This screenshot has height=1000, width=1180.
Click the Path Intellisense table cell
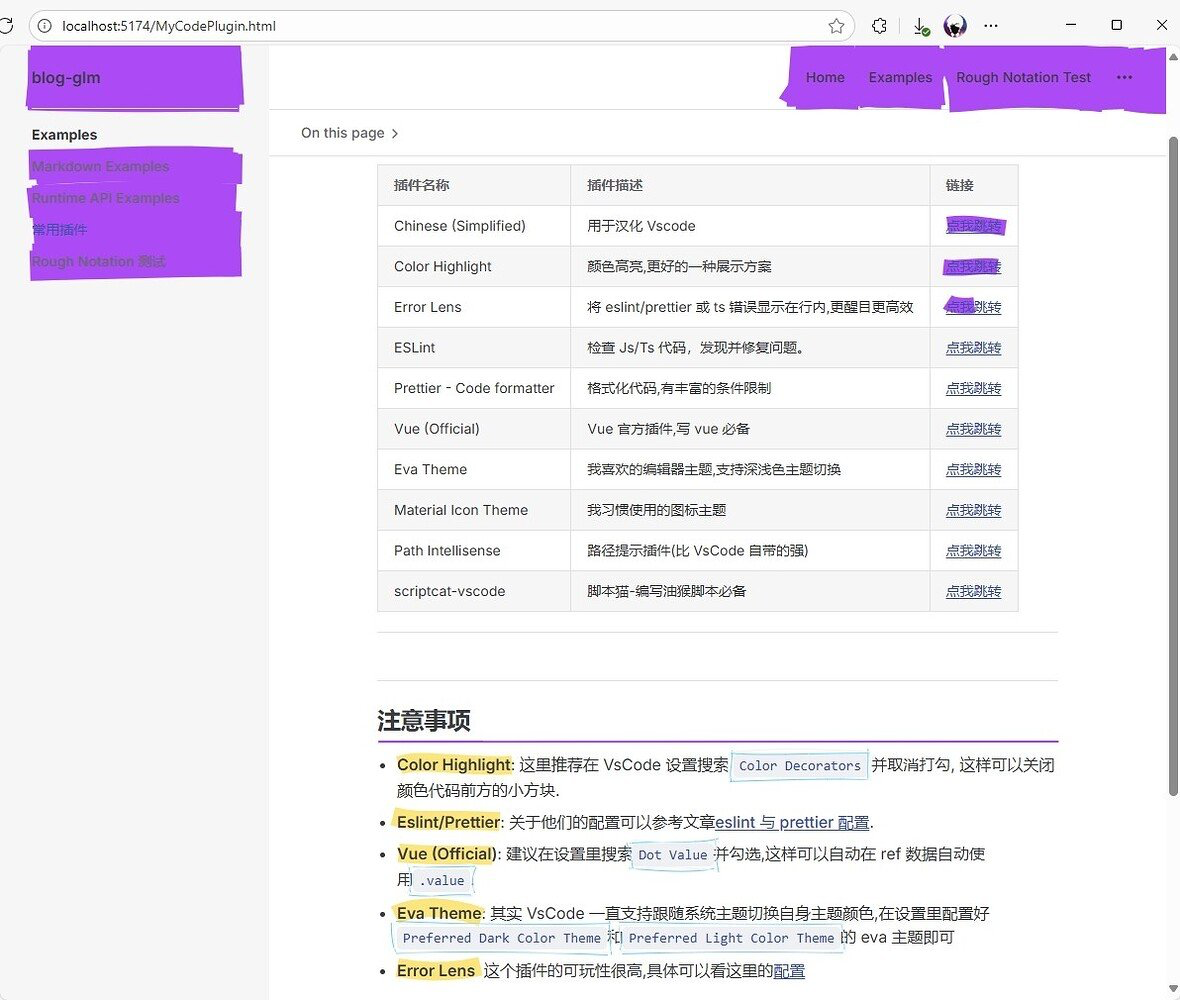(x=474, y=551)
